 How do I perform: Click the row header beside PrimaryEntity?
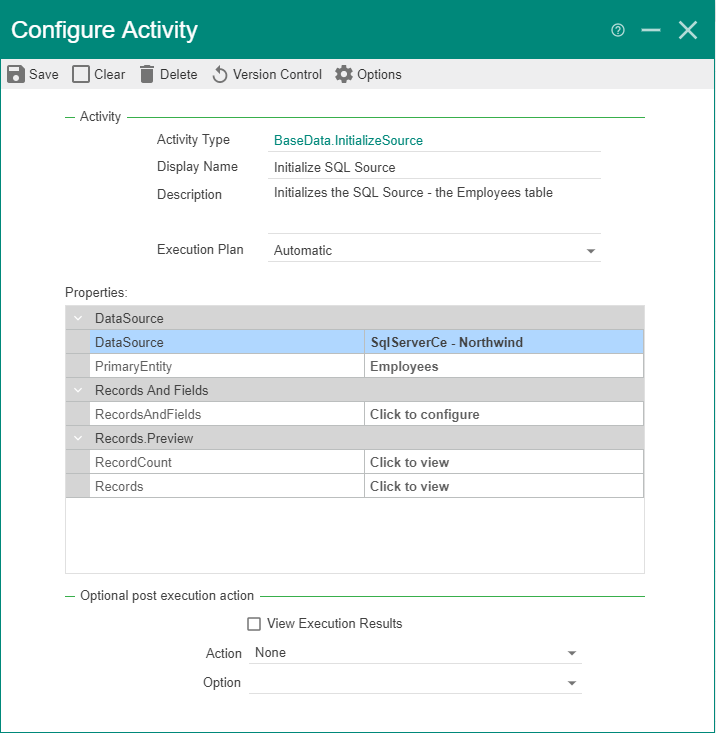tap(78, 366)
